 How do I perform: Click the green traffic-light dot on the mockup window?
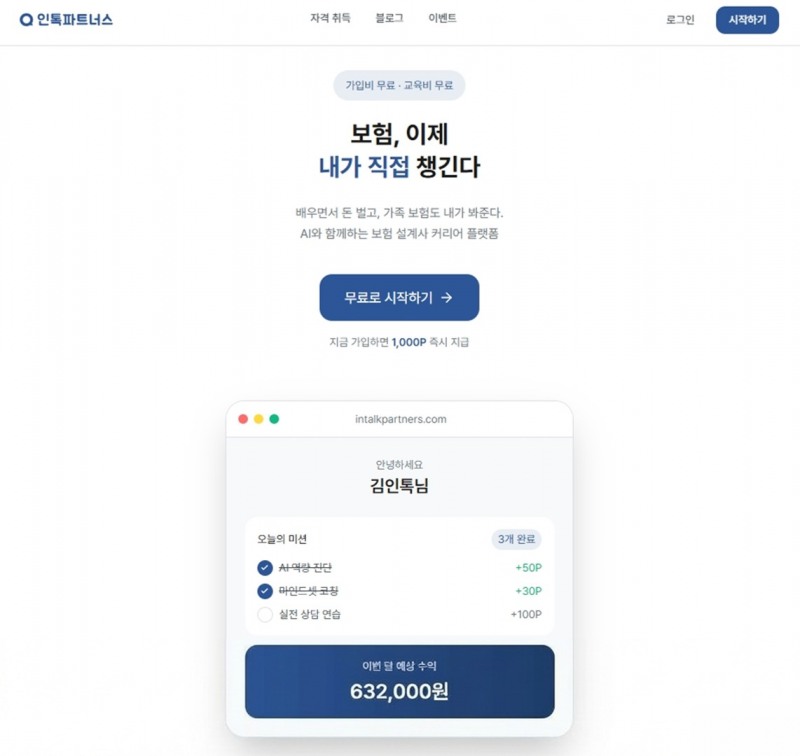pyautogui.click(x=273, y=419)
